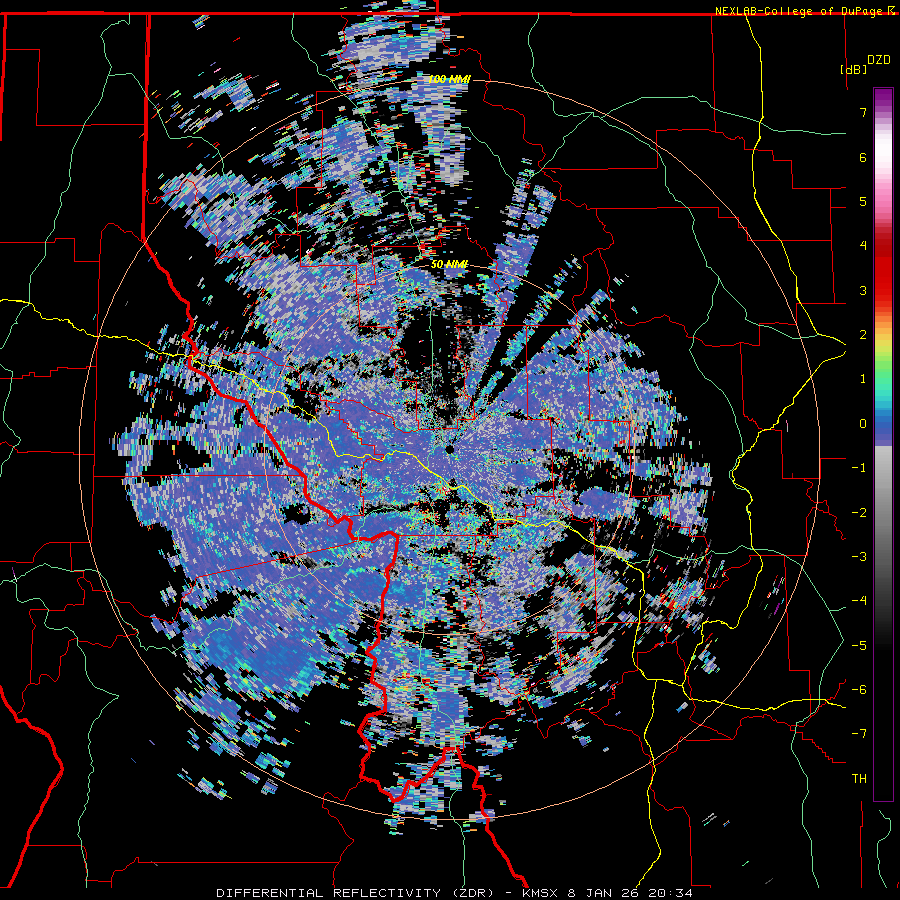Click the 7 value on color scale
The height and width of the screenshot is (900, 900).
[863, 112]
